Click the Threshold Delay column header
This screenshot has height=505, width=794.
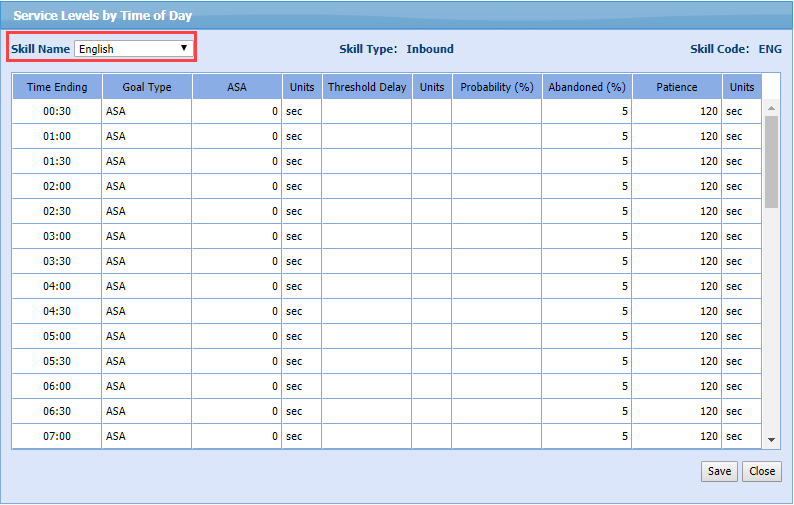(366, 87)
